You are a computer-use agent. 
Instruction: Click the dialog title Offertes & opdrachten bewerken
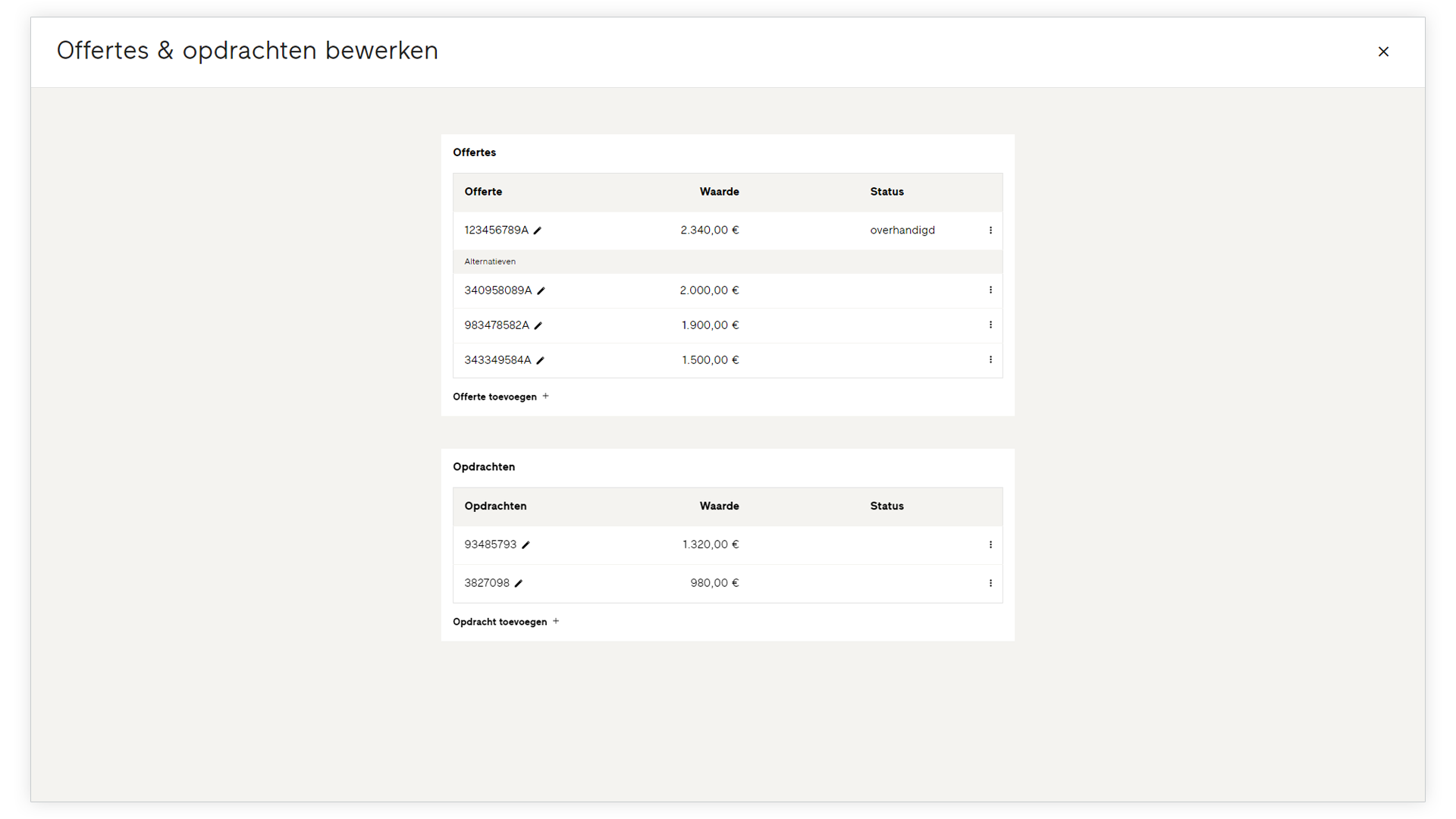(247, 51)
